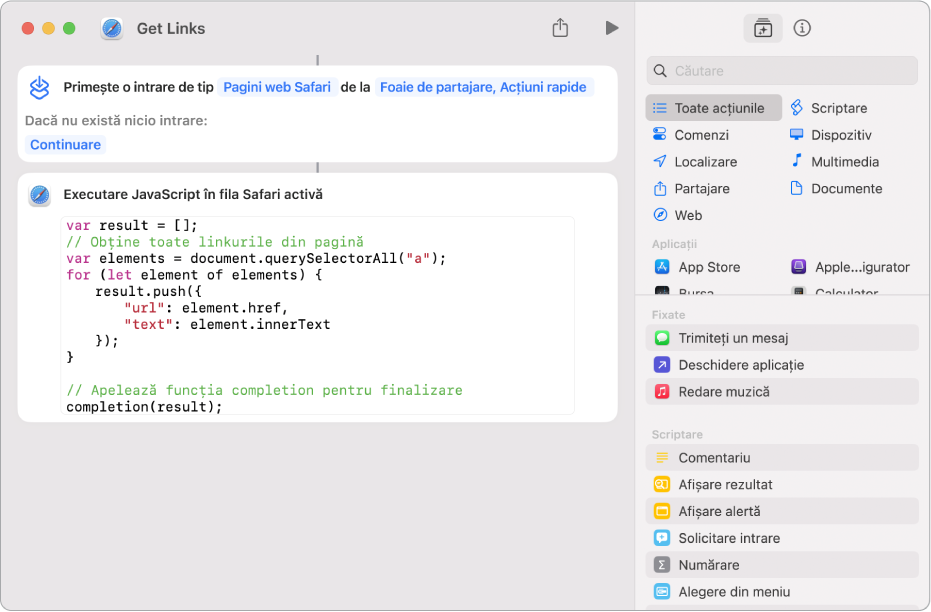This screenshot has height=612, width=931.
Task: Add the Numărare action
Action: tap(781, 565)
